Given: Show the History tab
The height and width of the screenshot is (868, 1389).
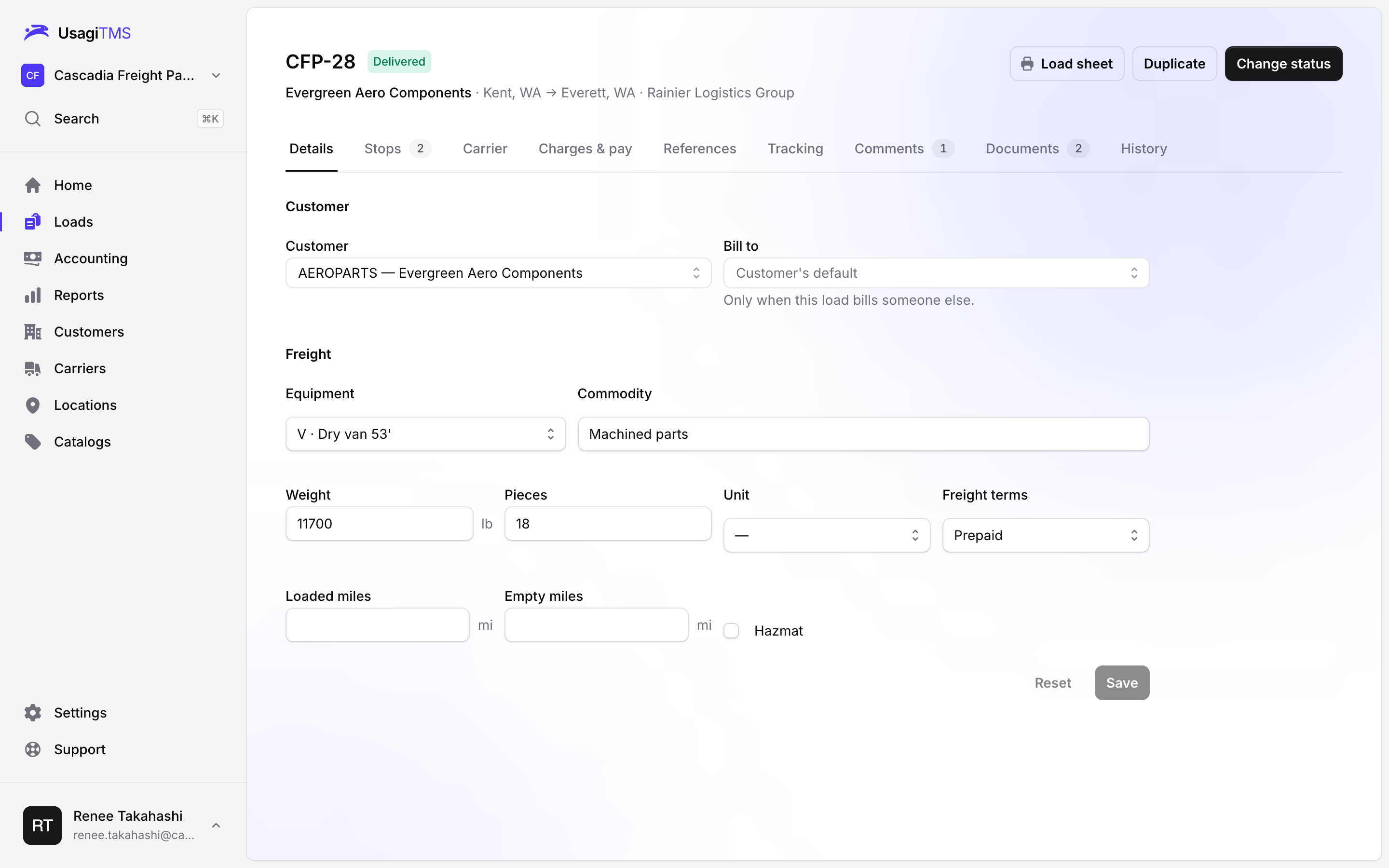Looking at the screenshot, I should pyautogui.click(x=1144, y=149).
